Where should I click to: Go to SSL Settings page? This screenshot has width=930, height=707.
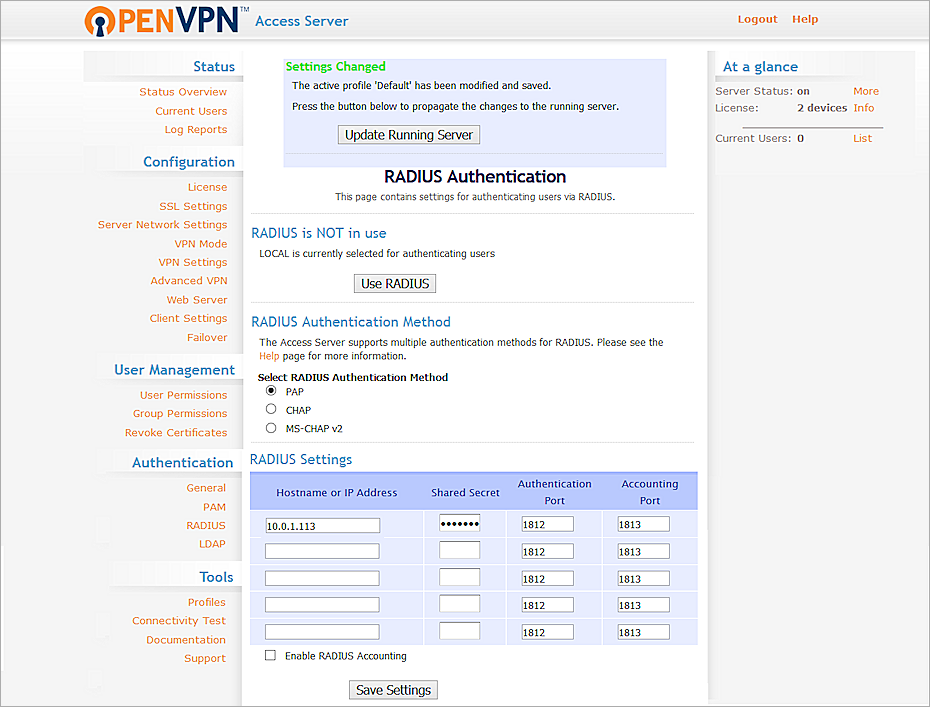pos(193,206)
